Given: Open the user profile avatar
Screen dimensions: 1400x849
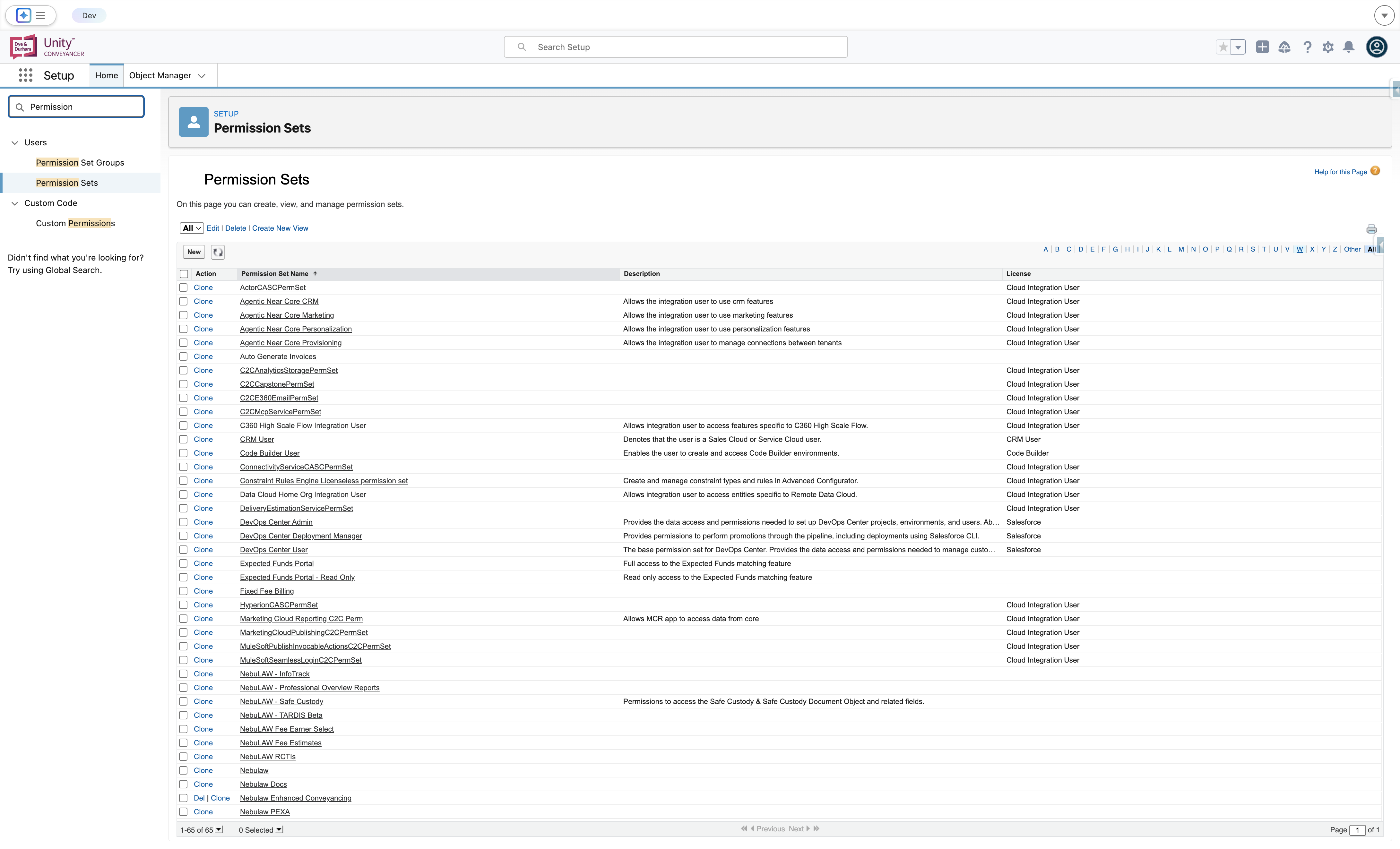Looking at the screenshot, I should coord(1377,47).
